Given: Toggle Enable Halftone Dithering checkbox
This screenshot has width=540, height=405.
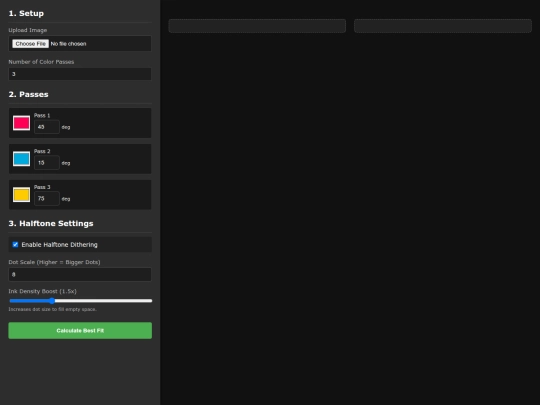Looking at the screenshot, I should pyautogui.click(x=15, y=245).
